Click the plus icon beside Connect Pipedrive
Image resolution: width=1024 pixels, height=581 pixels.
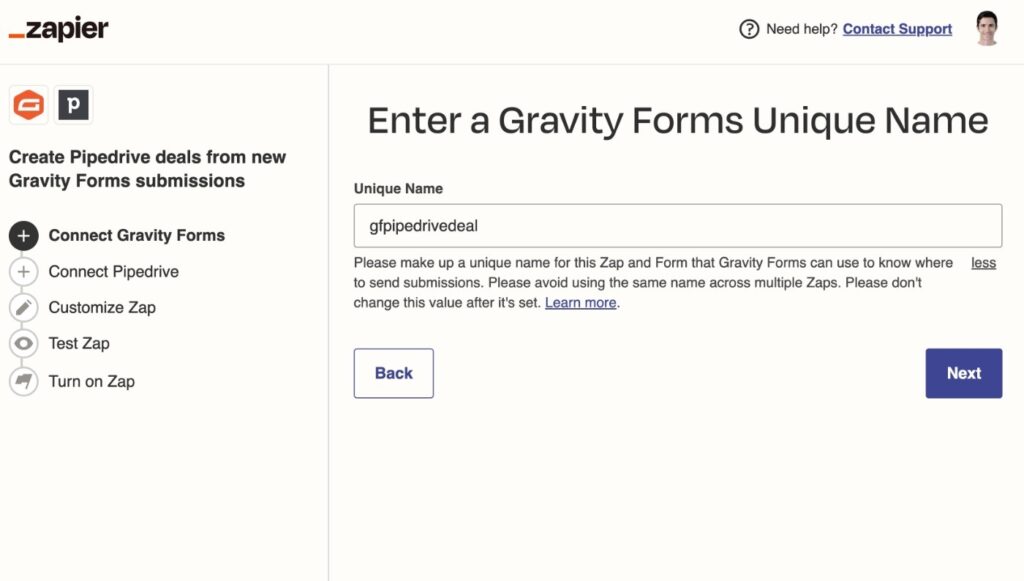(23, 271)
